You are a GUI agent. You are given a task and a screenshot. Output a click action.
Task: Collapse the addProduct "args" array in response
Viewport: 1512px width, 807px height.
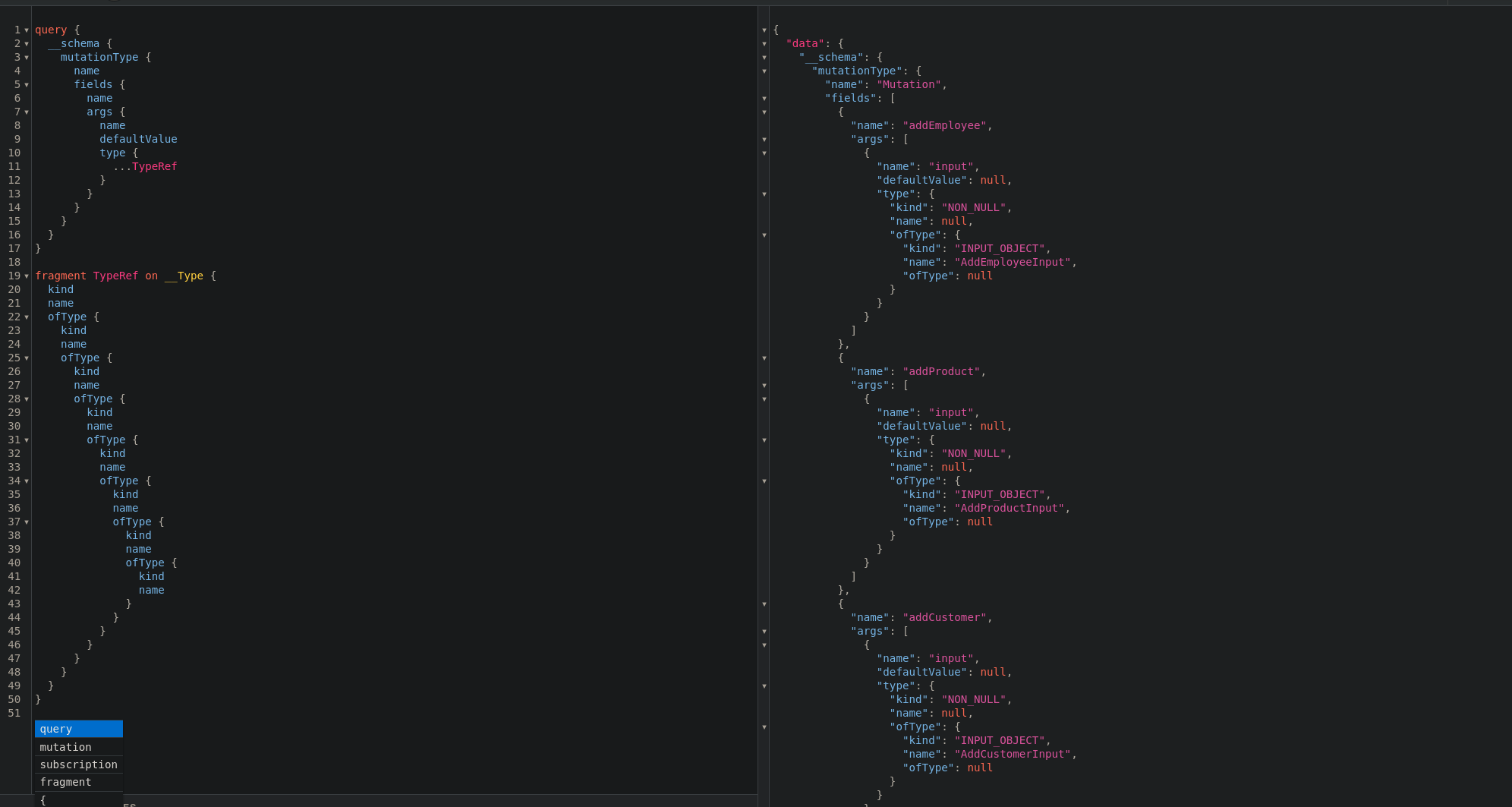pos(764,386)
